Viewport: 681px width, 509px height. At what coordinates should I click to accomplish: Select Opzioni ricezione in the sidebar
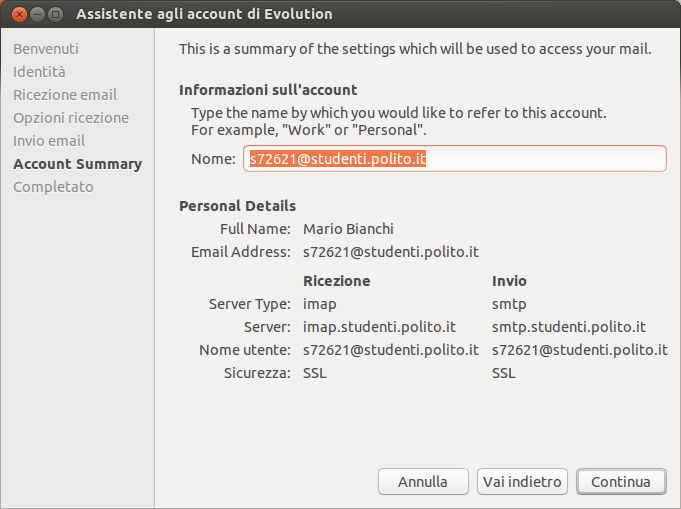pyautogui.click(x=71, y=118)
